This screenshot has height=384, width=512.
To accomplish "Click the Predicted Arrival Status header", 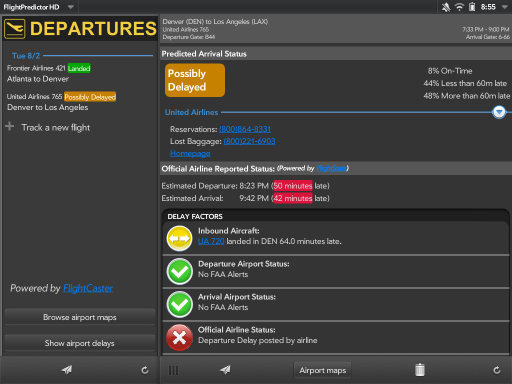I will point(204,54).
